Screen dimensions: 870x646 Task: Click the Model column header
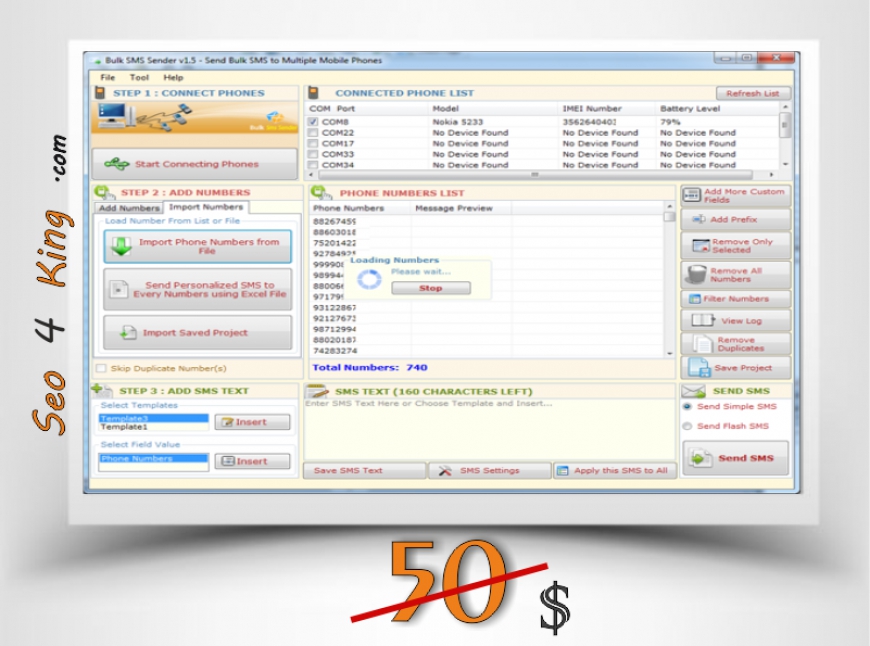pyautogui.click(x=445, y=109)
